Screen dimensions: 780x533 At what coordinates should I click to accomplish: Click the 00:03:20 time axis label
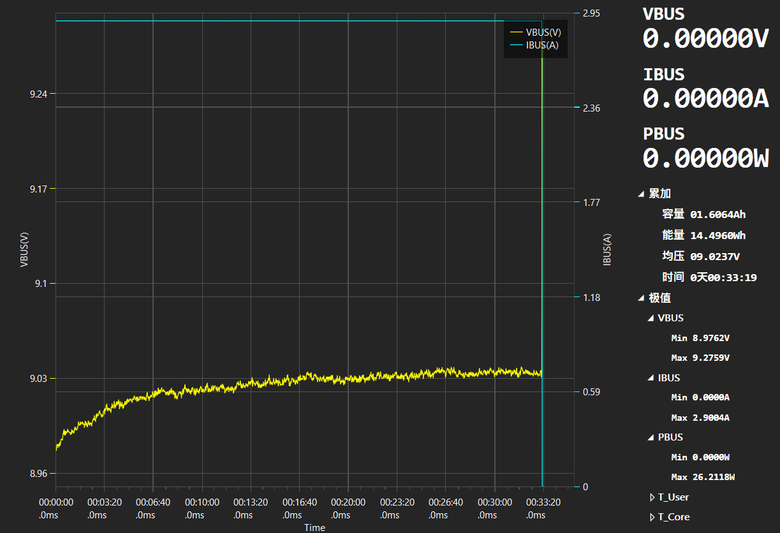click(104, 508)
